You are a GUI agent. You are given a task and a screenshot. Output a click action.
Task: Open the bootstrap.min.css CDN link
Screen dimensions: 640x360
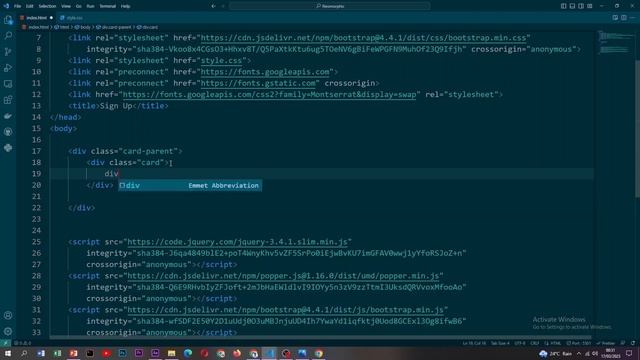pyautogui.click(x=363, y=38)
